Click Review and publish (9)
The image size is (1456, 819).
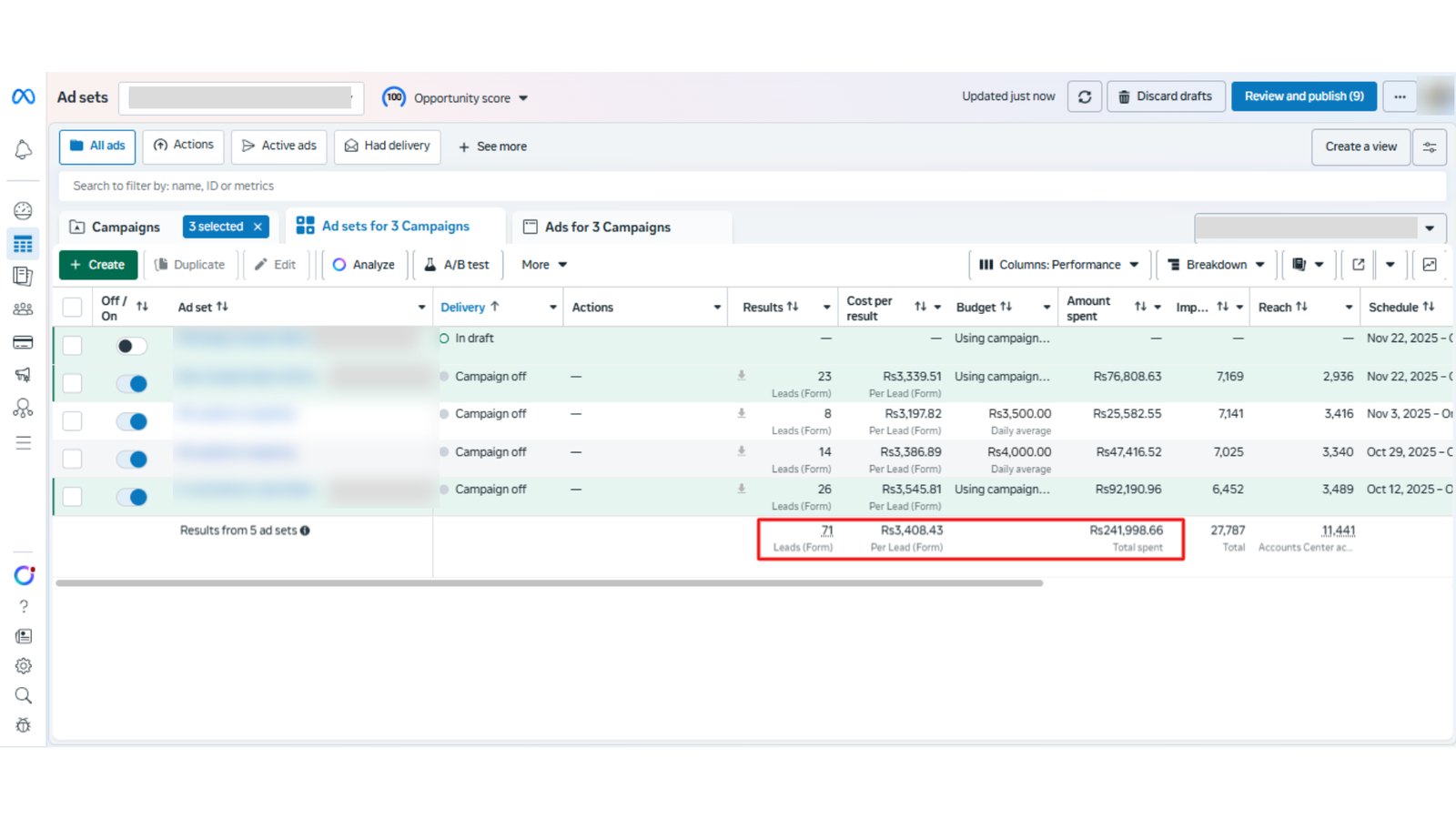1304,96
